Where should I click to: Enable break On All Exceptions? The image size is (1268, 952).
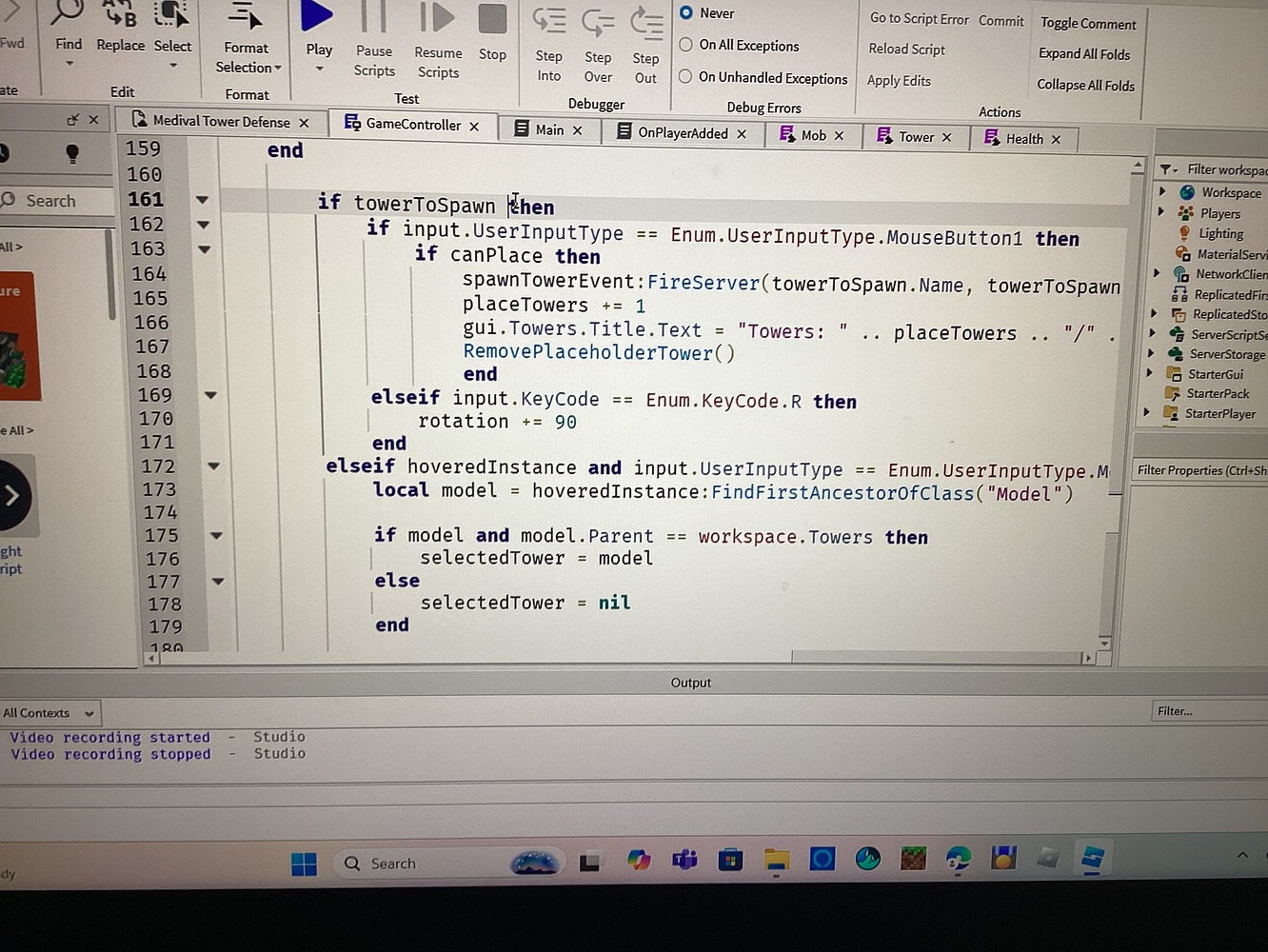pos(685,45)
